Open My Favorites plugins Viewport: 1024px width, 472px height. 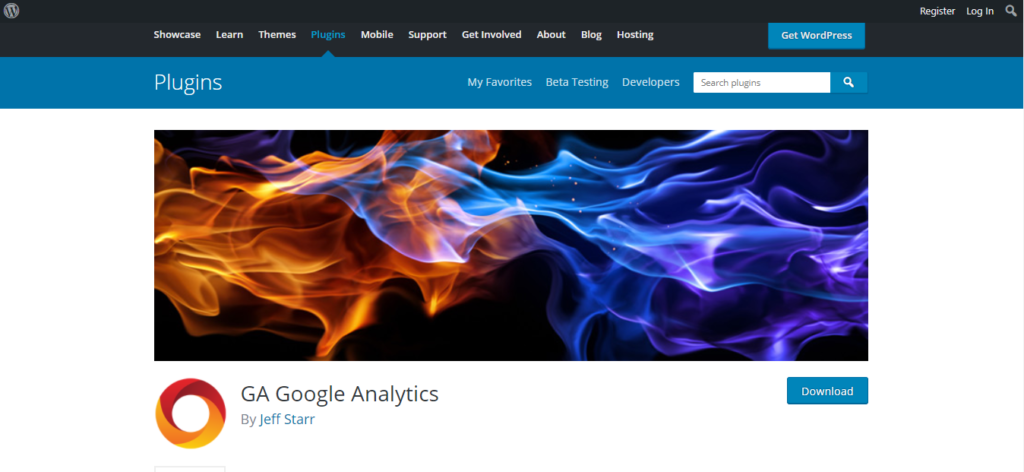coord(500,82)
